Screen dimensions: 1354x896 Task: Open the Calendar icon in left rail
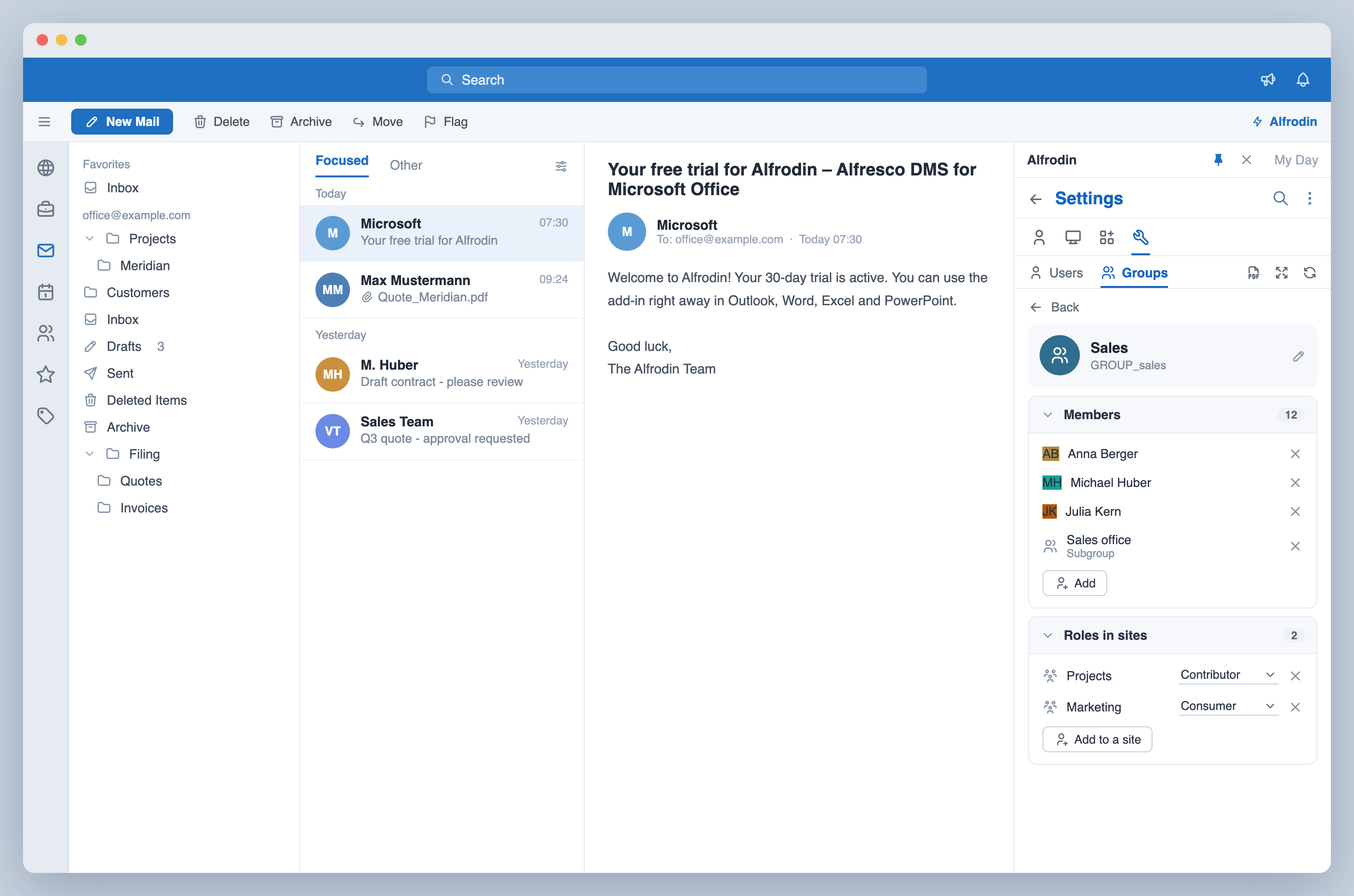[x=46, y=291]
